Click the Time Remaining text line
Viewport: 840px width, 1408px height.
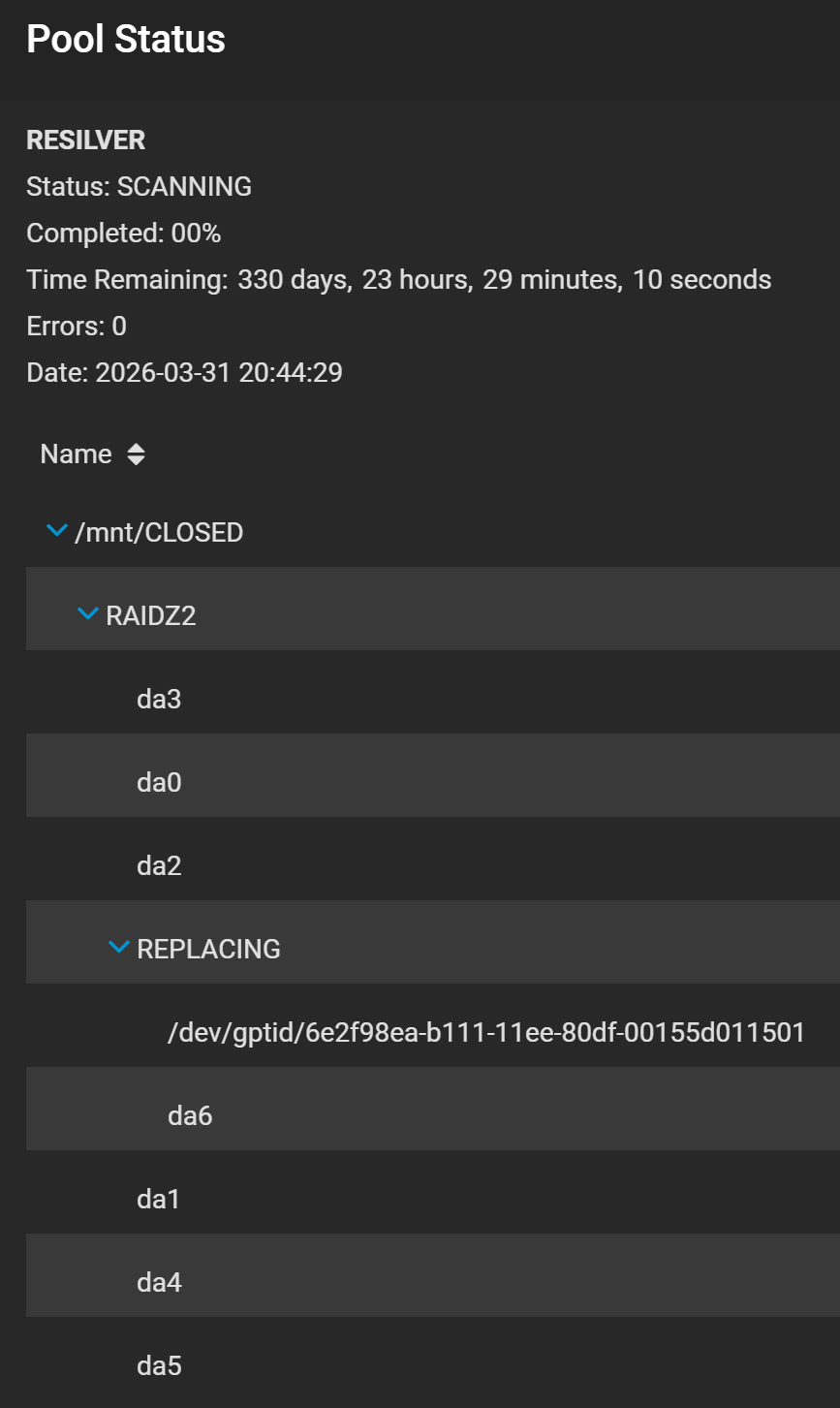(x=398, y=280)
